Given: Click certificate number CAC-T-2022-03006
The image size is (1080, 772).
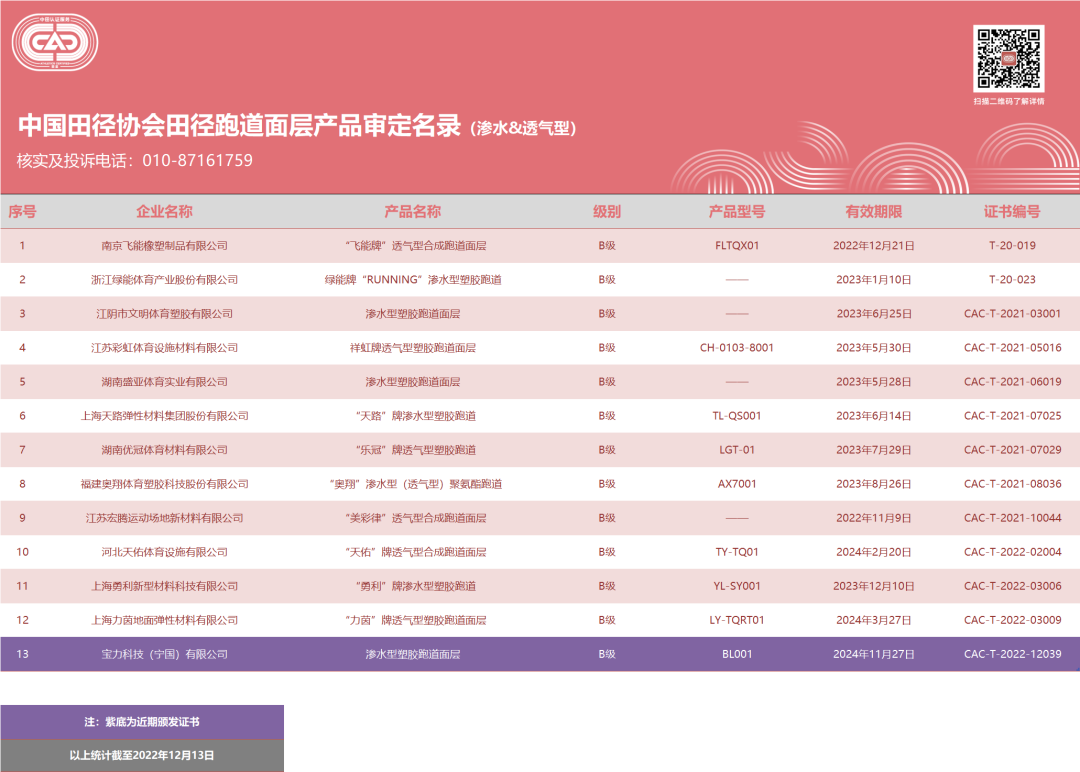Looking at the screenshot, I should coord(1012,586).
